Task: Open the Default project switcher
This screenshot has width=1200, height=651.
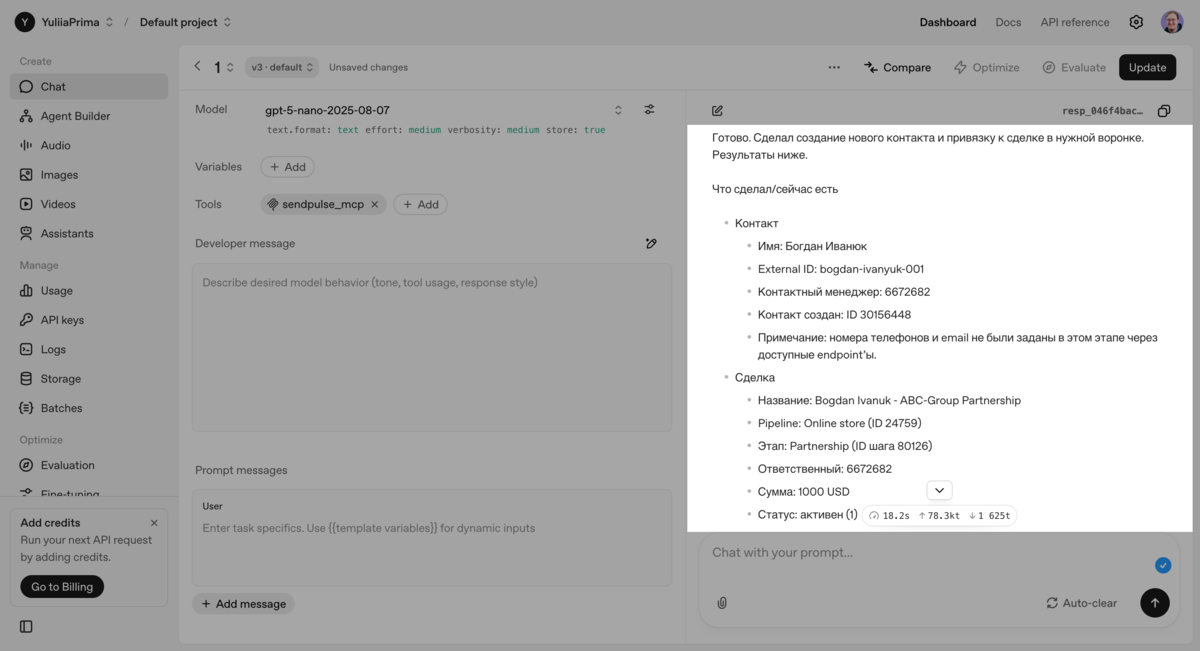Action: (x=185, y=22)
